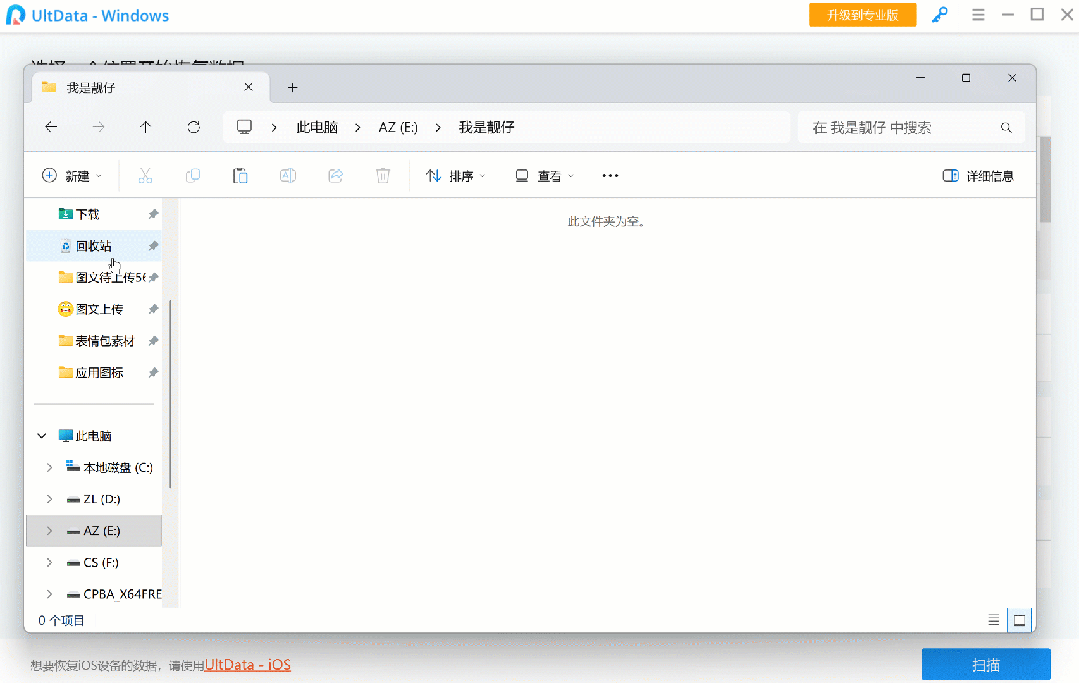The image size is (1079, 683).
Task: Open the UltData - iOS link
Action: pyautogui.click(x=247, y=665)
